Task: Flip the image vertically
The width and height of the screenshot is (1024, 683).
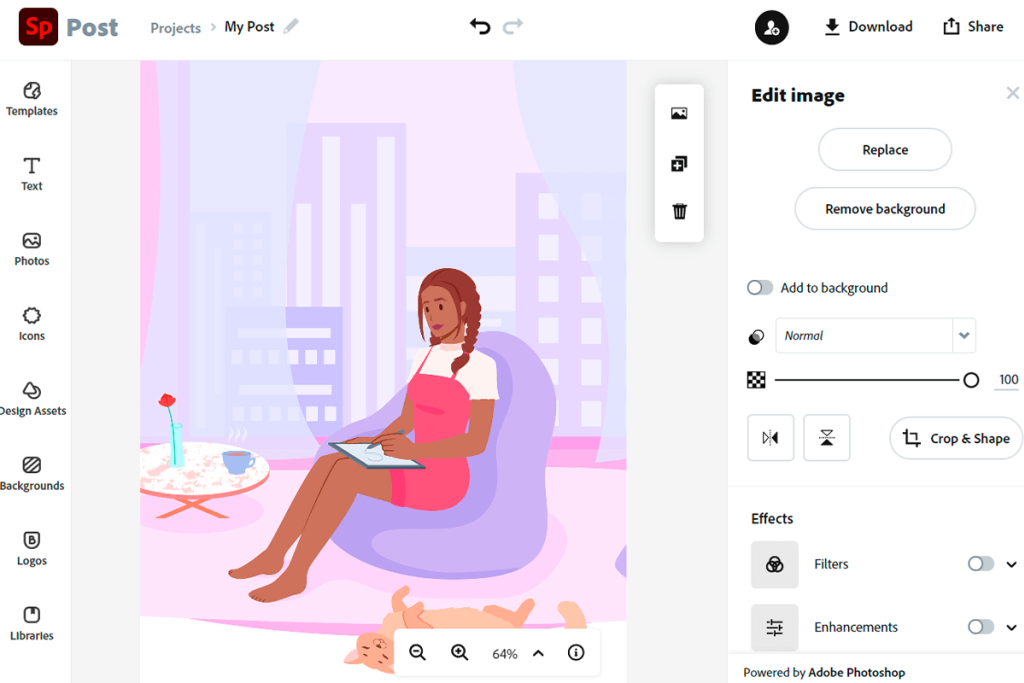Action: click(x=826, y=437)
